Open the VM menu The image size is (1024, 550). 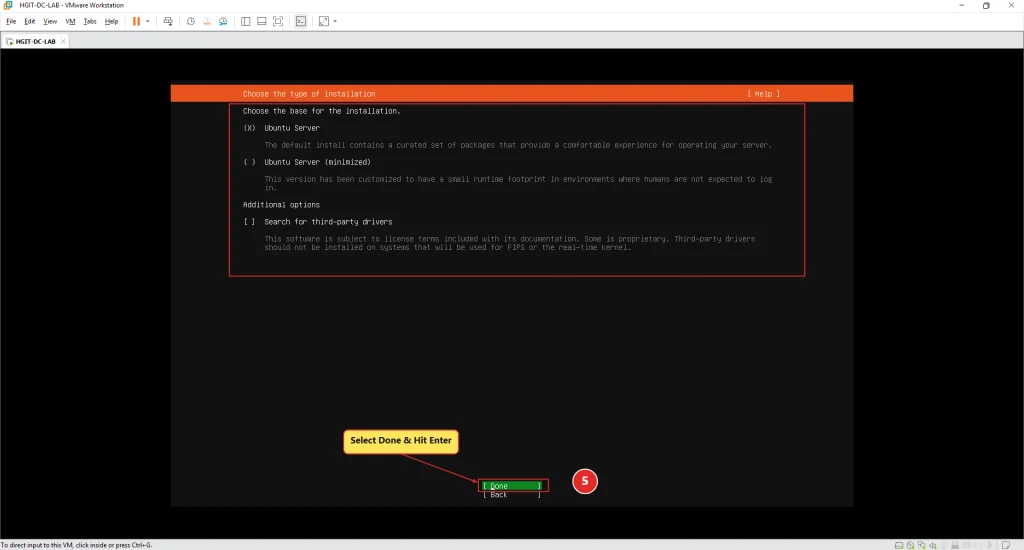(70, 21)
